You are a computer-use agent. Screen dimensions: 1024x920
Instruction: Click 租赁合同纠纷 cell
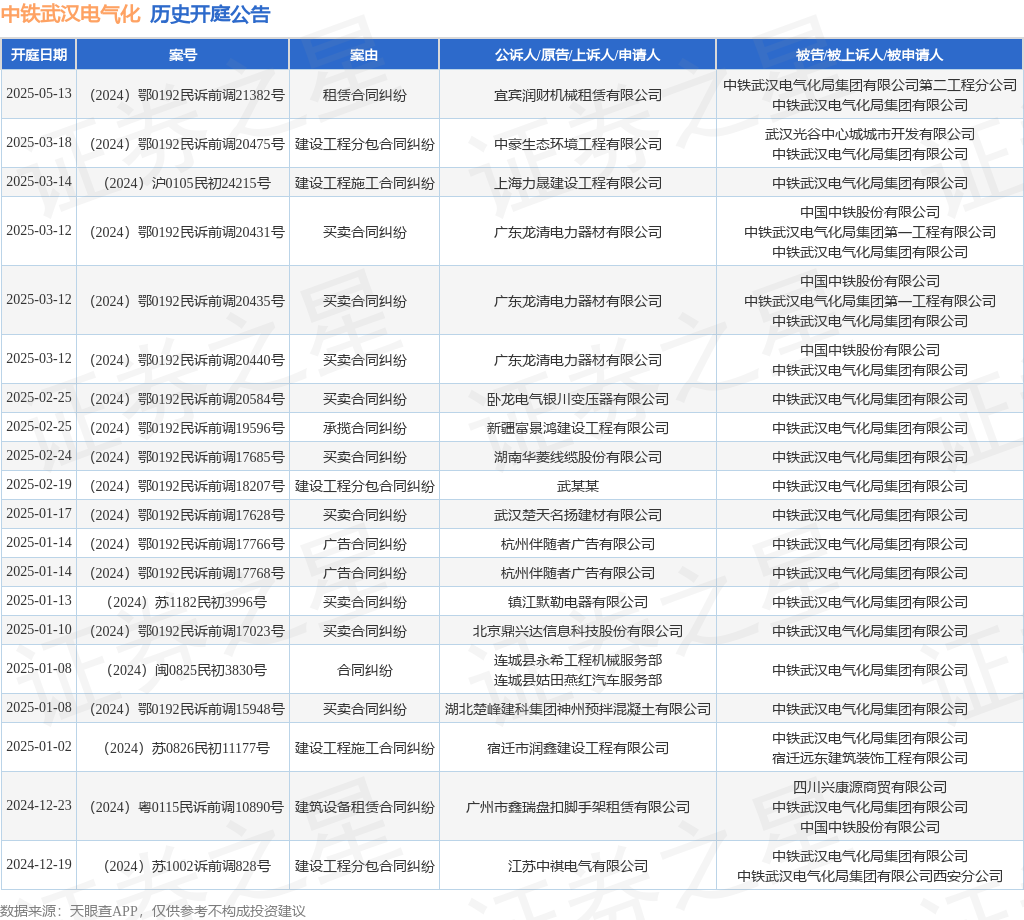[x=364, y=95]
